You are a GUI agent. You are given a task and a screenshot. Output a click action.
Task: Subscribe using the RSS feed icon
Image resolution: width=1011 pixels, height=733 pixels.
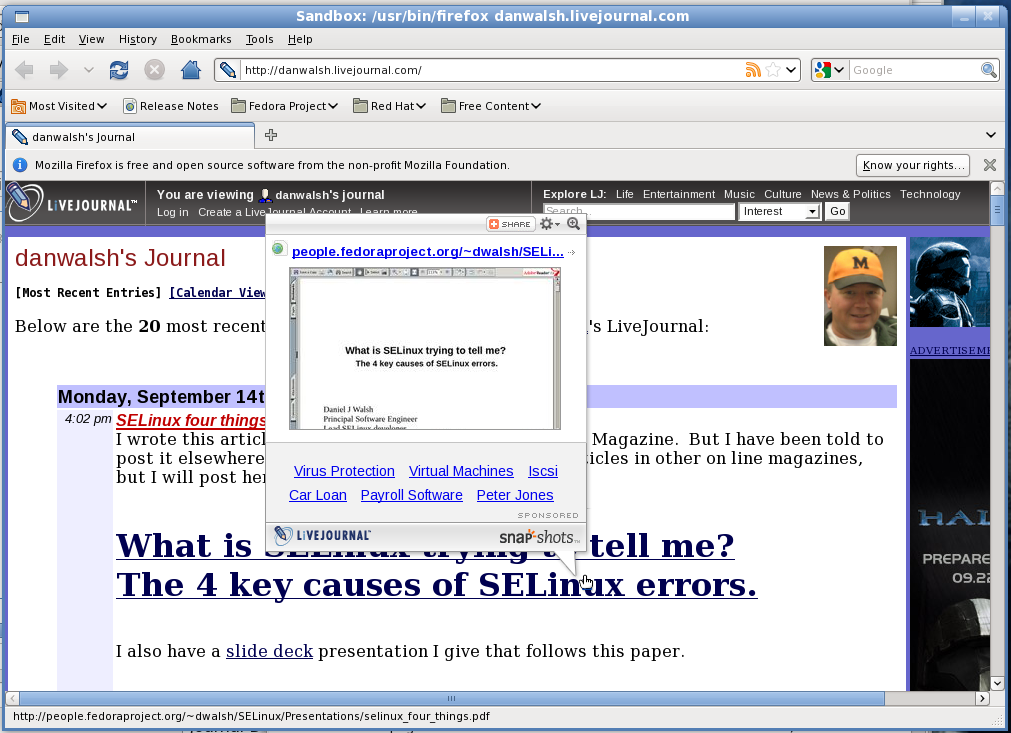click(x=752, y=70)
